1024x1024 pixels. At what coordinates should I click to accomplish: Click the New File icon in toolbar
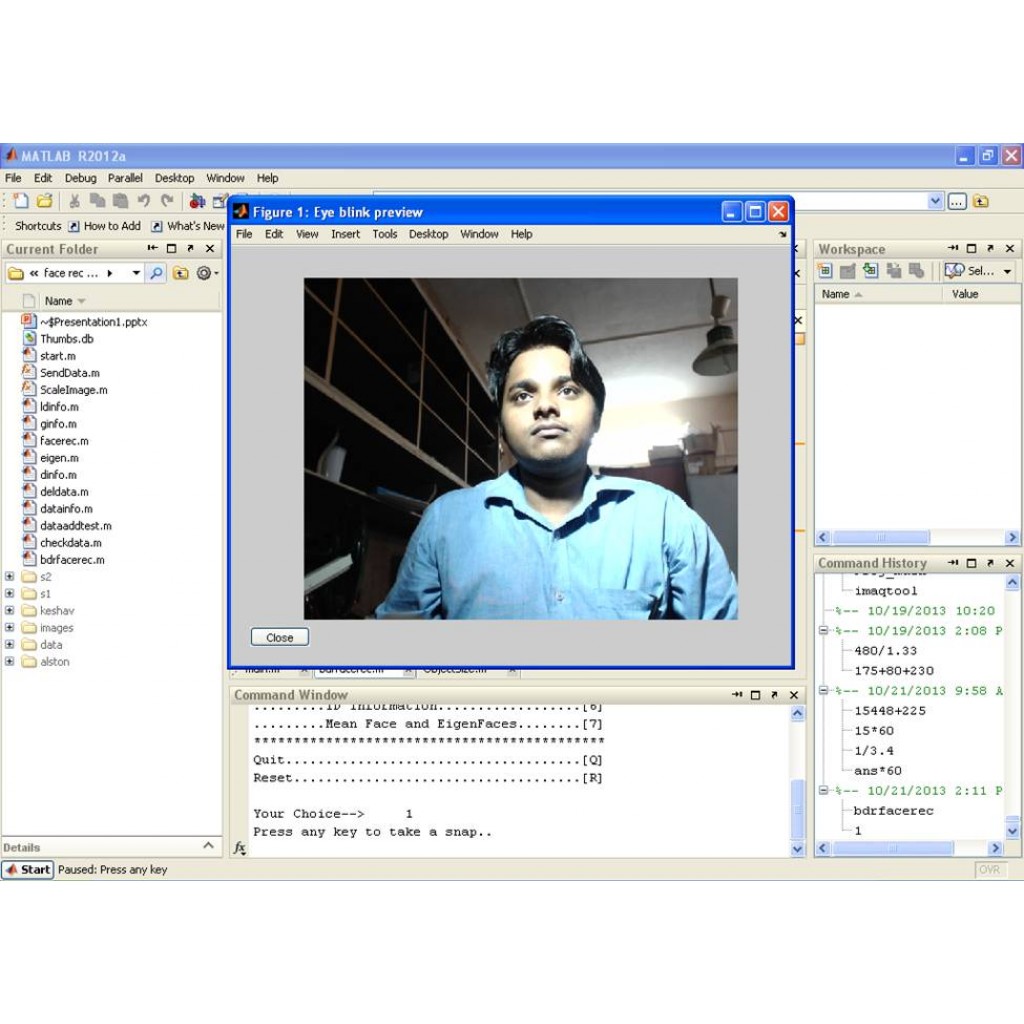20,201
